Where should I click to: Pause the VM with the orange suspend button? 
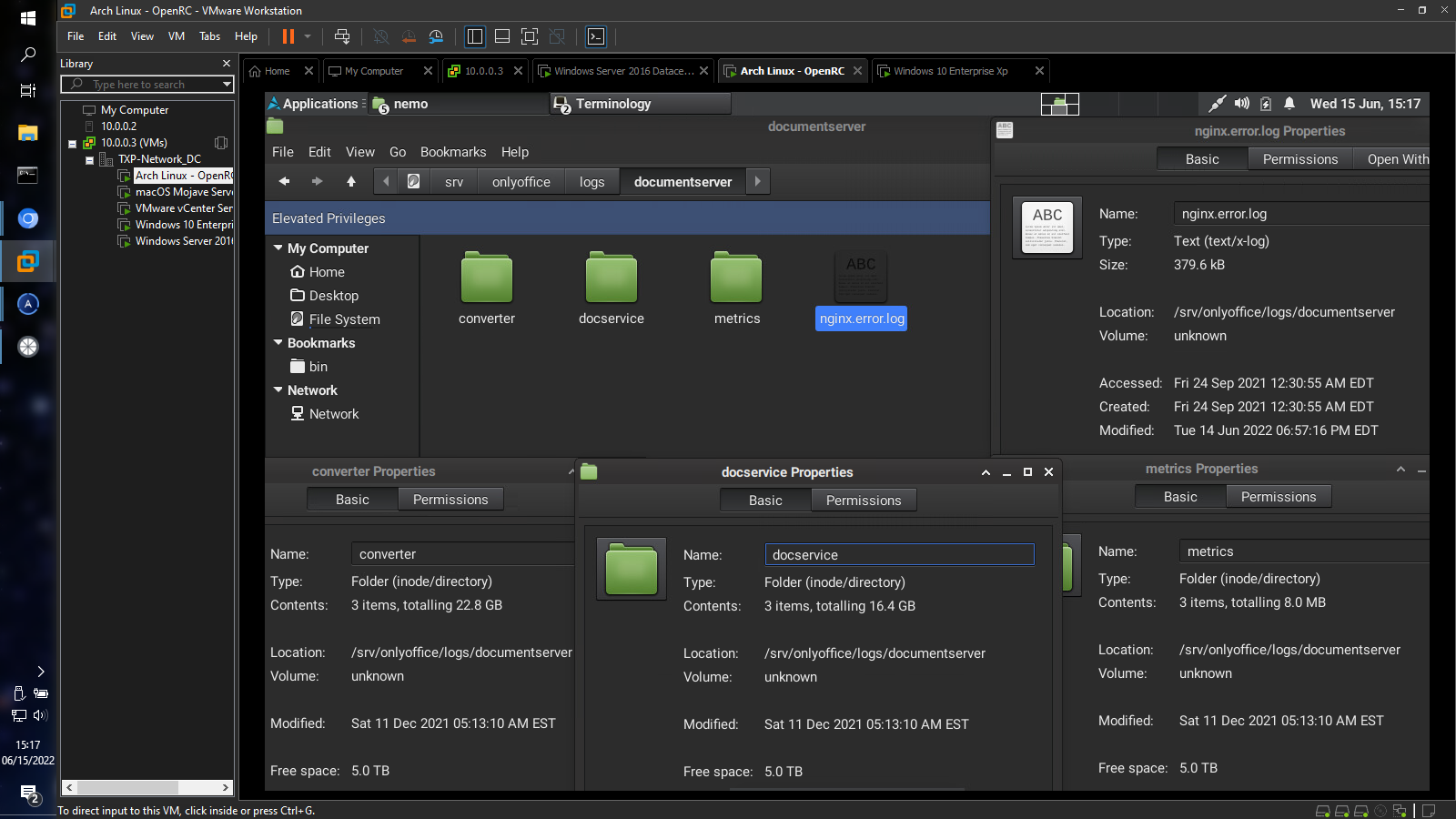pyautogui.click(x=288, y=36)
